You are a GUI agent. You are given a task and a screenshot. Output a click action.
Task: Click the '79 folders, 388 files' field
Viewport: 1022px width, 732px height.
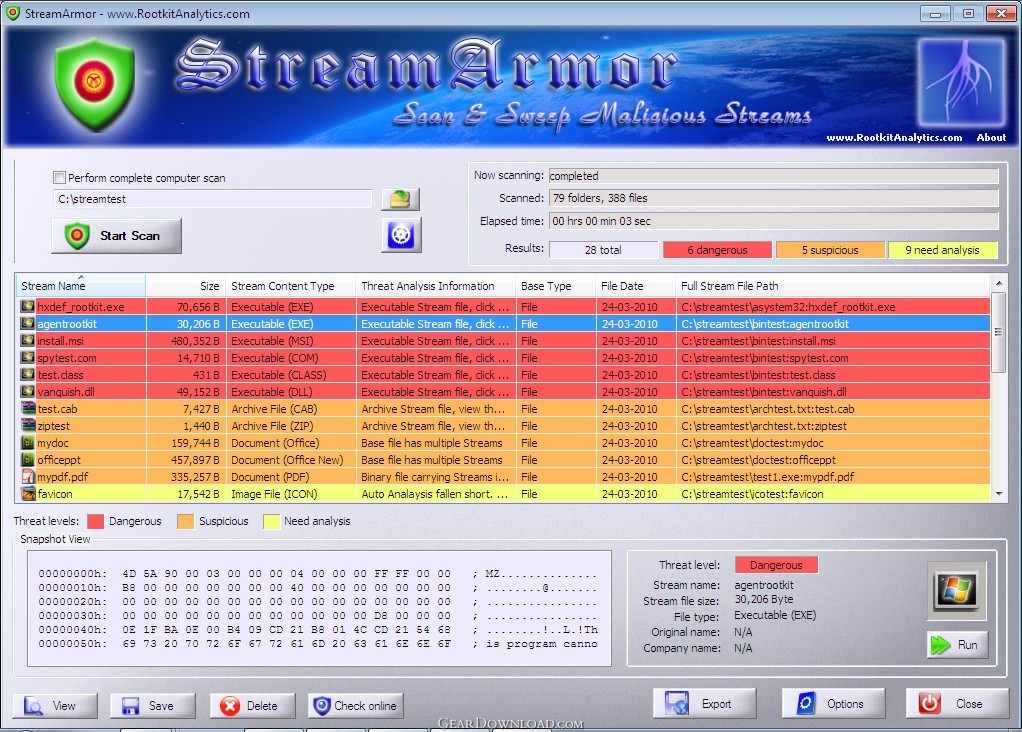[774, 198]
